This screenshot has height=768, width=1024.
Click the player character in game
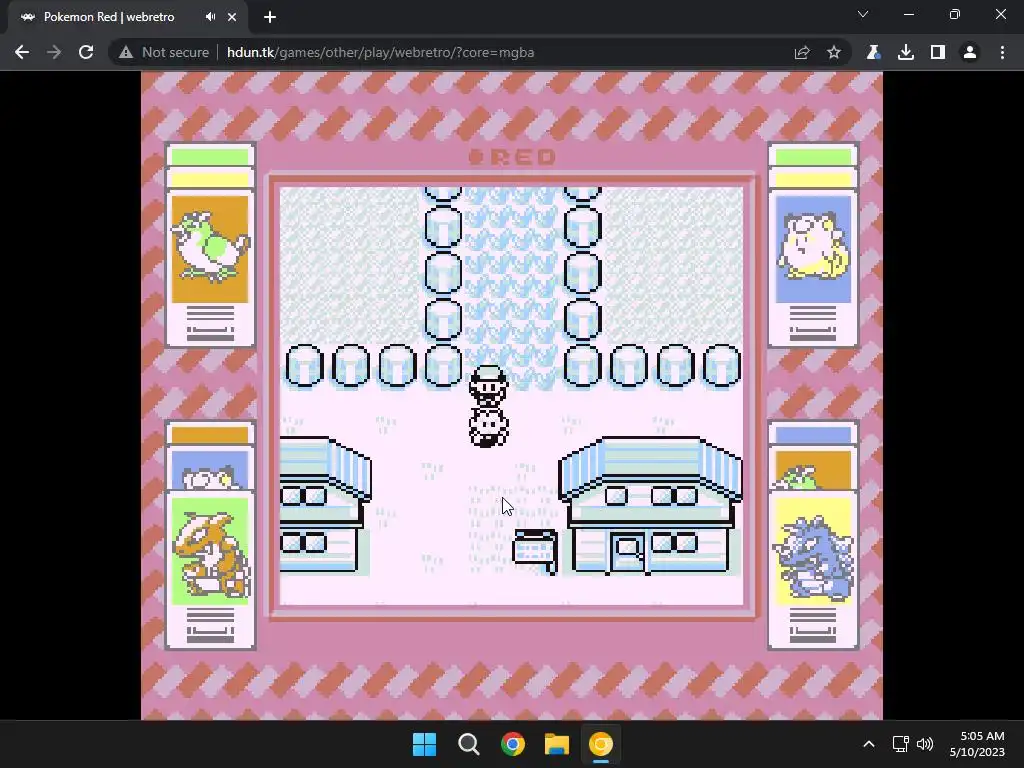click(x=488, y=387)
